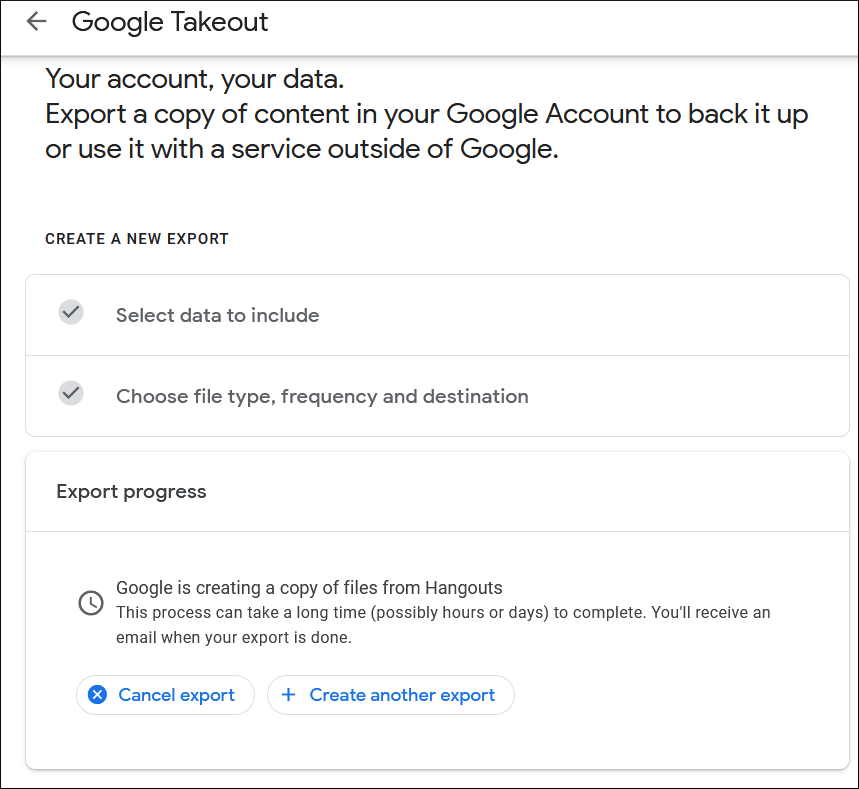Click 'Your account, your data.' headline
The width and height of the screenshot is (859, 789).
[194, 79]
